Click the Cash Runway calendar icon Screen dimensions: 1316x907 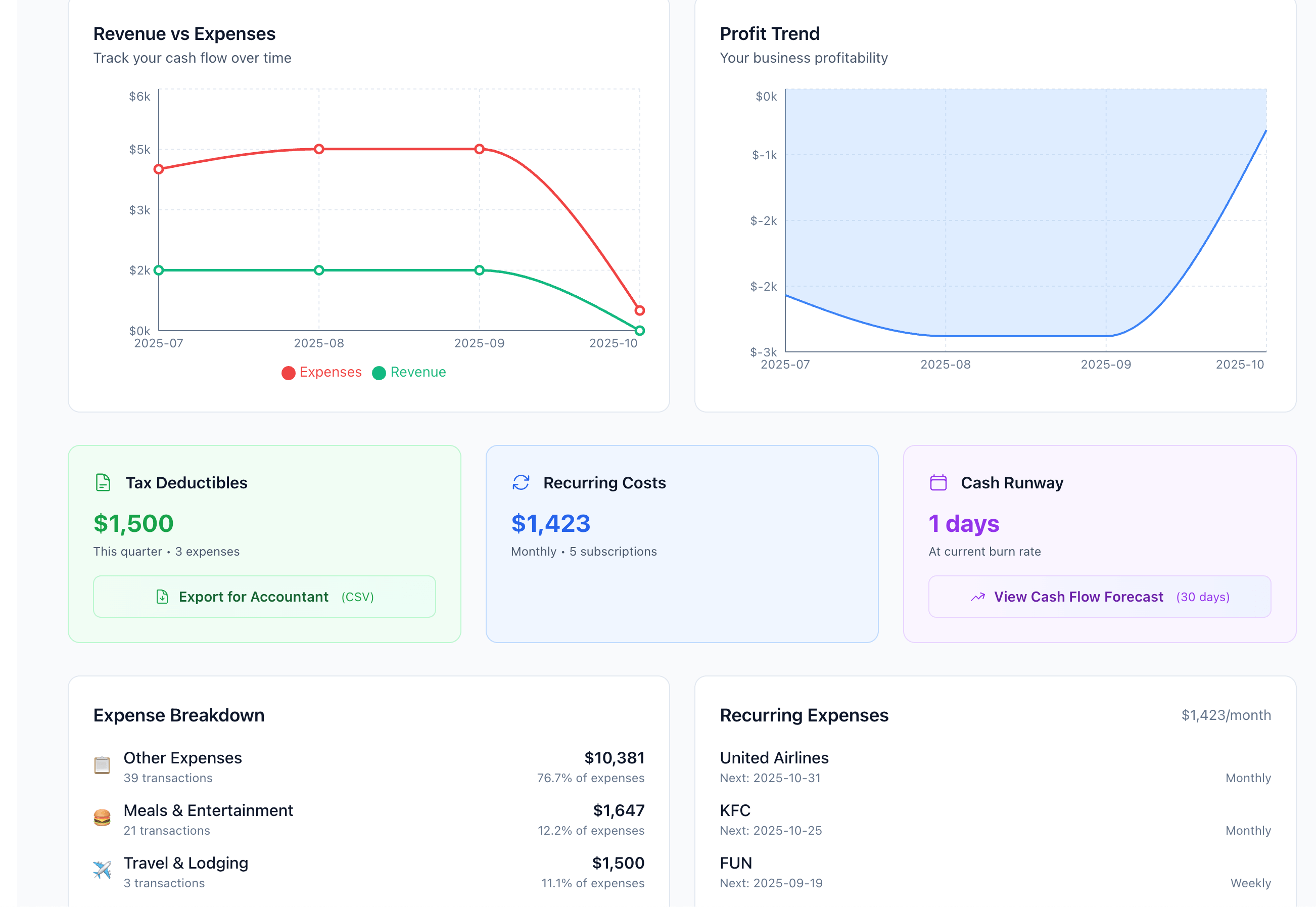[x=938, y=482]
